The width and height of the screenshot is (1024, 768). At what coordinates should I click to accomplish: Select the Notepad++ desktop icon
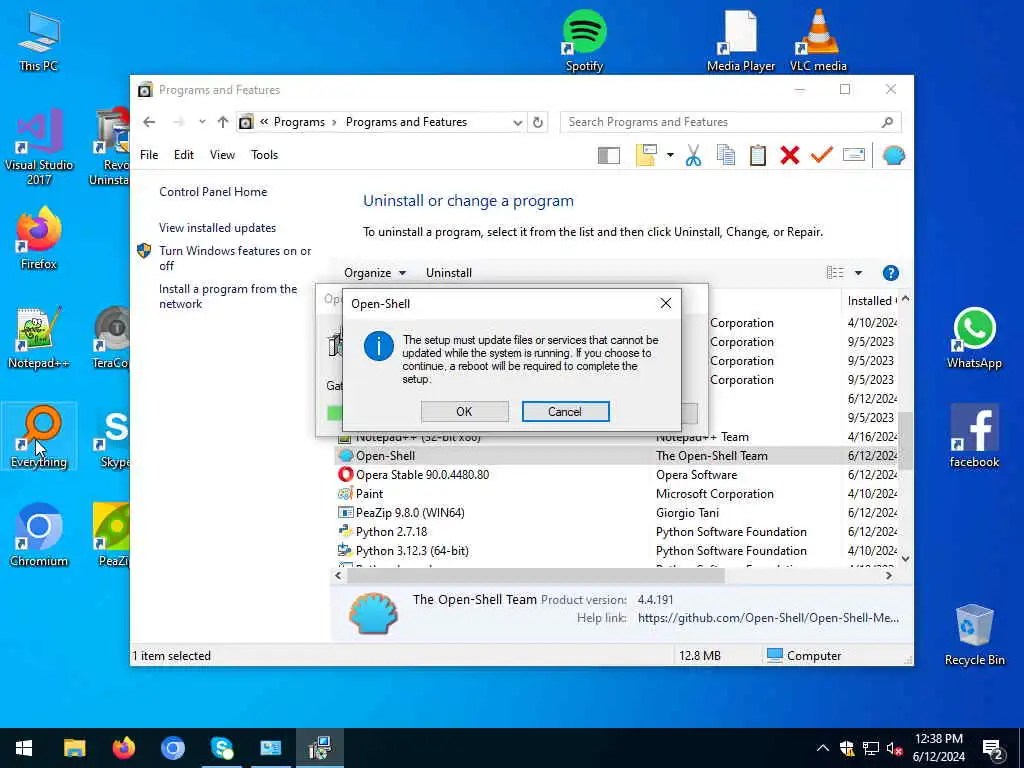tap(39, 338)
